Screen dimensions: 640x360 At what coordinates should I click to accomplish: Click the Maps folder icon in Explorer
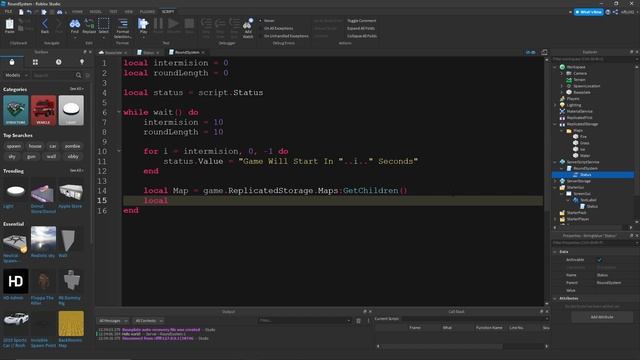pos(569,131)
